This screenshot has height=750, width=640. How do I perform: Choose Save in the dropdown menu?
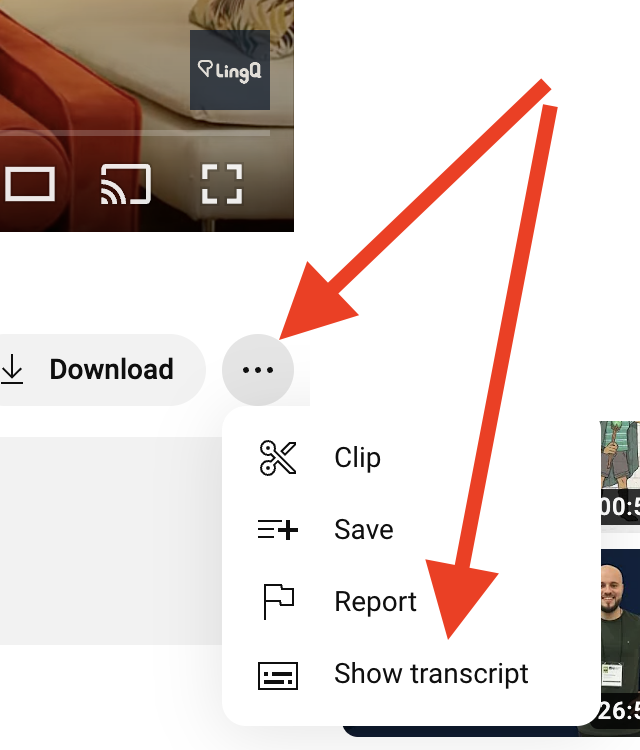pos(411,529)
